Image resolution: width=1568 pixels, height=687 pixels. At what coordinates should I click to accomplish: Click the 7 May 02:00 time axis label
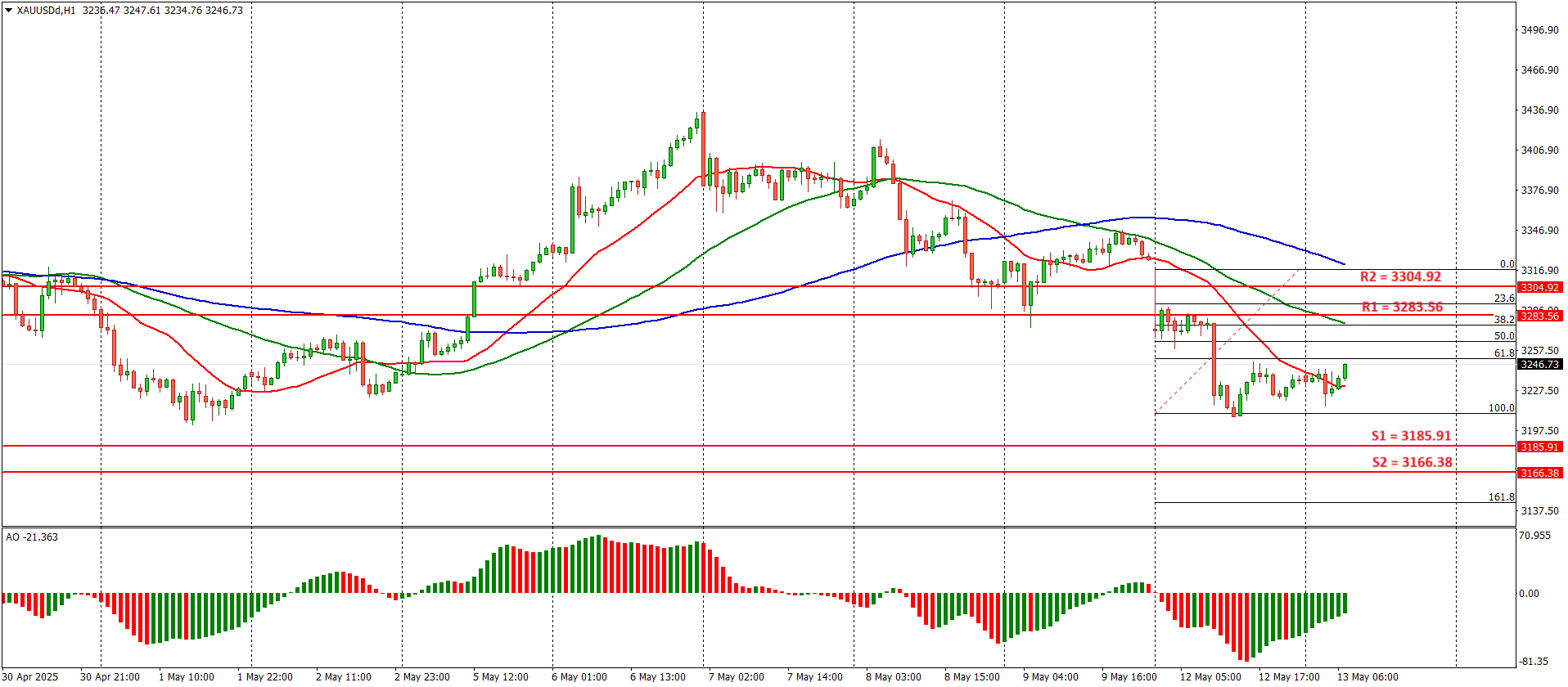pos(736,676)
